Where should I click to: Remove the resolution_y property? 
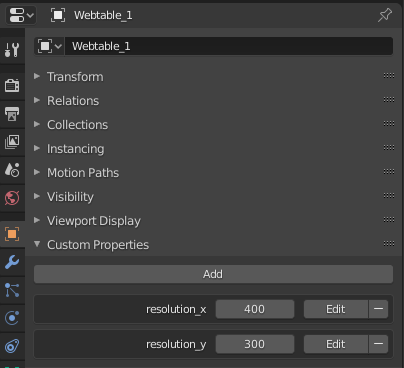(378, 344)
